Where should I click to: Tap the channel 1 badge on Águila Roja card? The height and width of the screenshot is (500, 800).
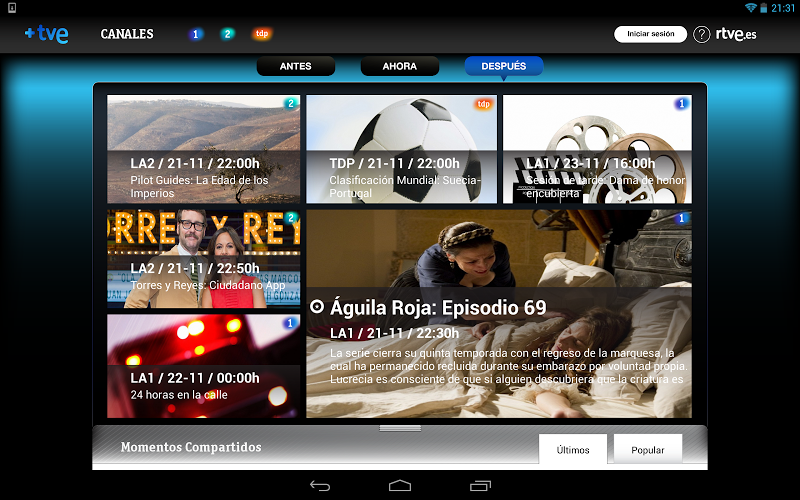coord(681,218)
